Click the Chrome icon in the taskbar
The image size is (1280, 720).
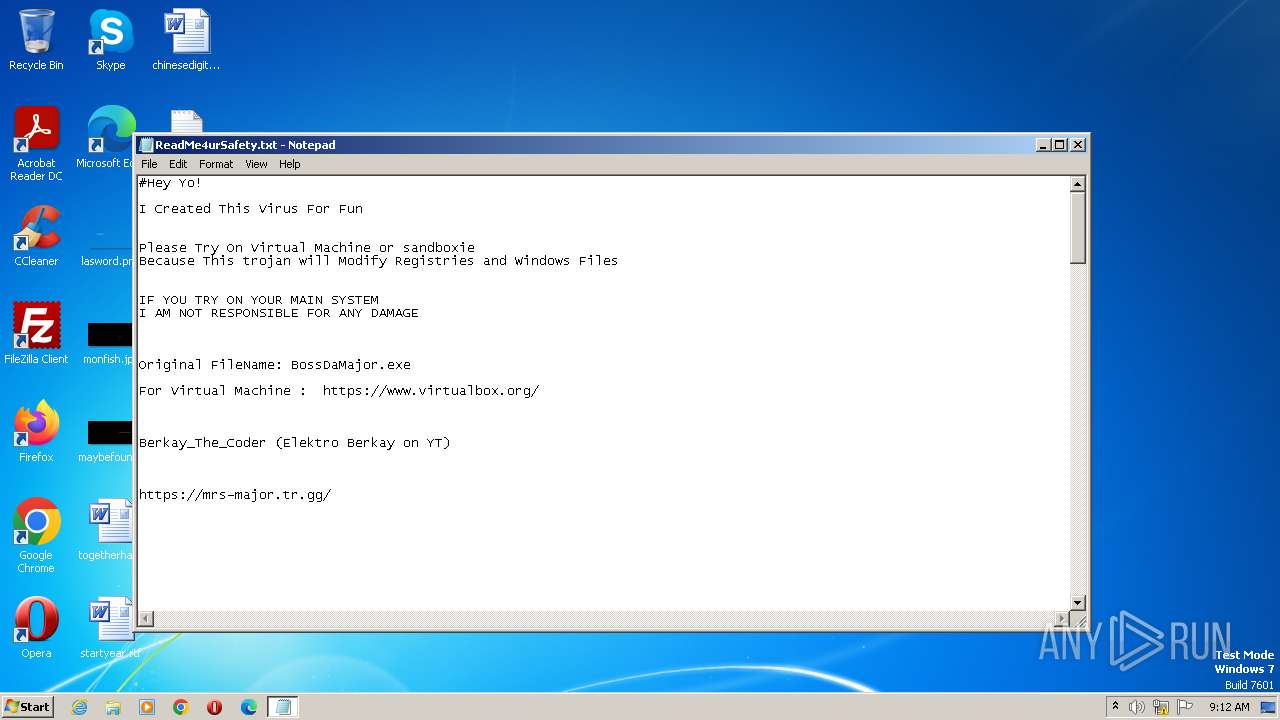click(x=181, y=707)
